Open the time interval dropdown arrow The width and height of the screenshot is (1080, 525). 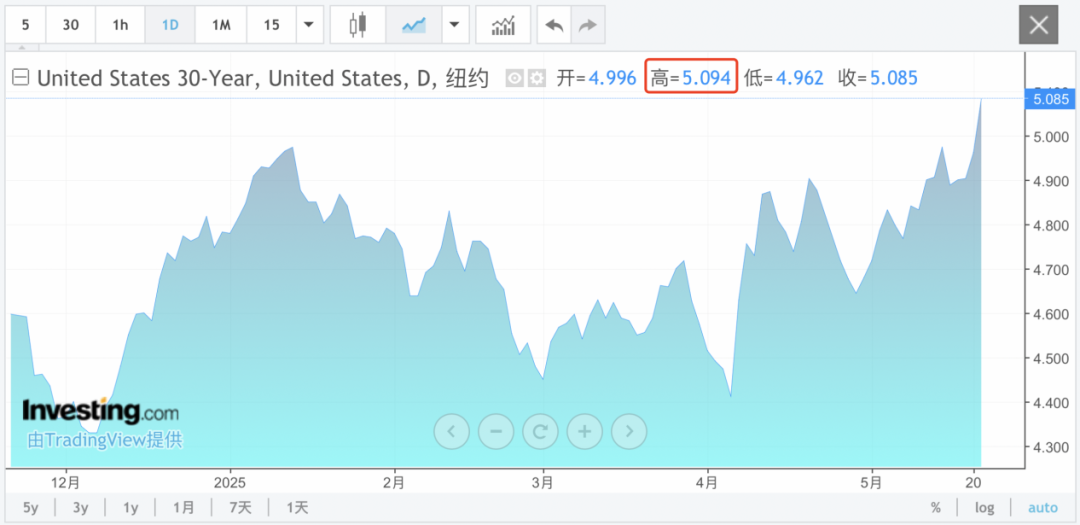(309, 25)
